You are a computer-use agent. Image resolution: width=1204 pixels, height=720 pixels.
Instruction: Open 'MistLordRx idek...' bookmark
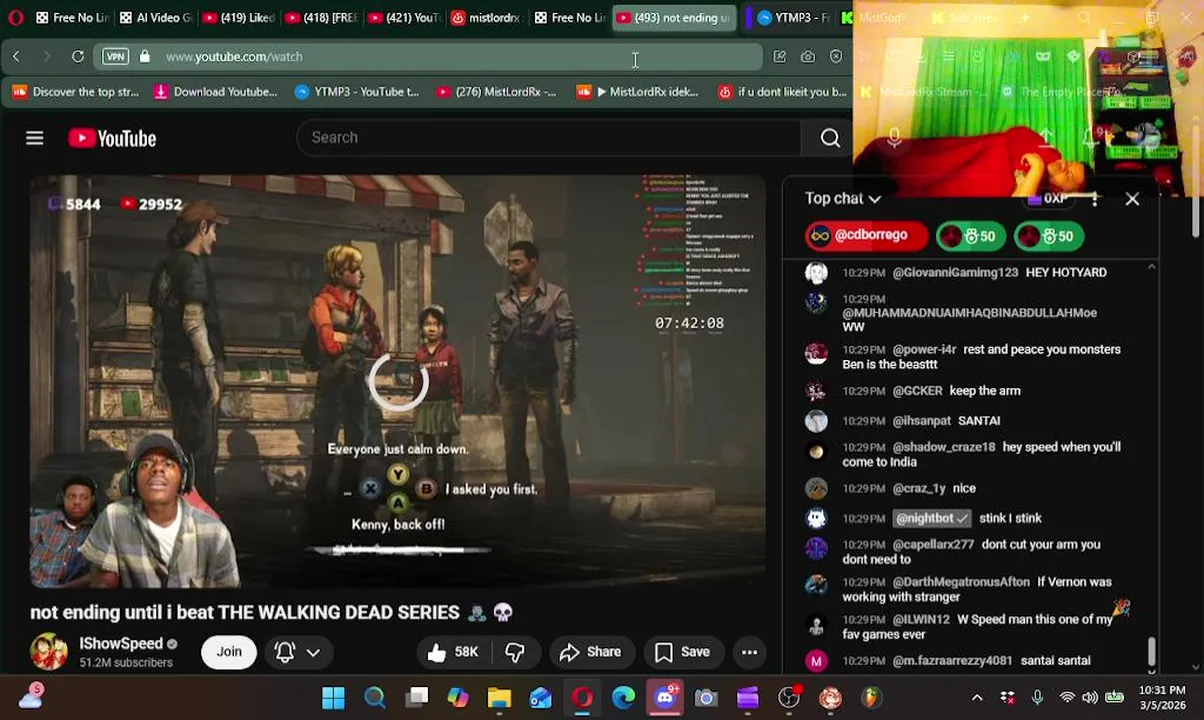tap(638, 92)
